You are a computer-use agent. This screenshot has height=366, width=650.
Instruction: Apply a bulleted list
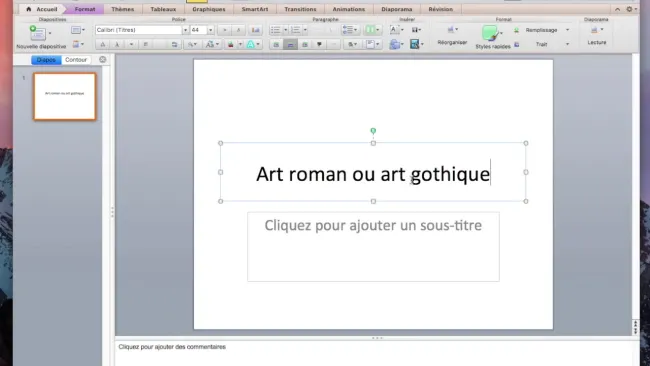coord(276,30)
